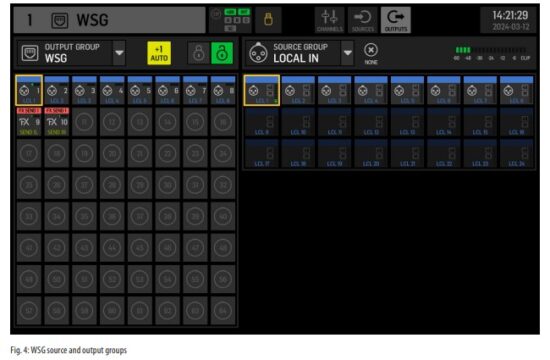Expand the Source Group Local In dropdown

tap(347, 53)
